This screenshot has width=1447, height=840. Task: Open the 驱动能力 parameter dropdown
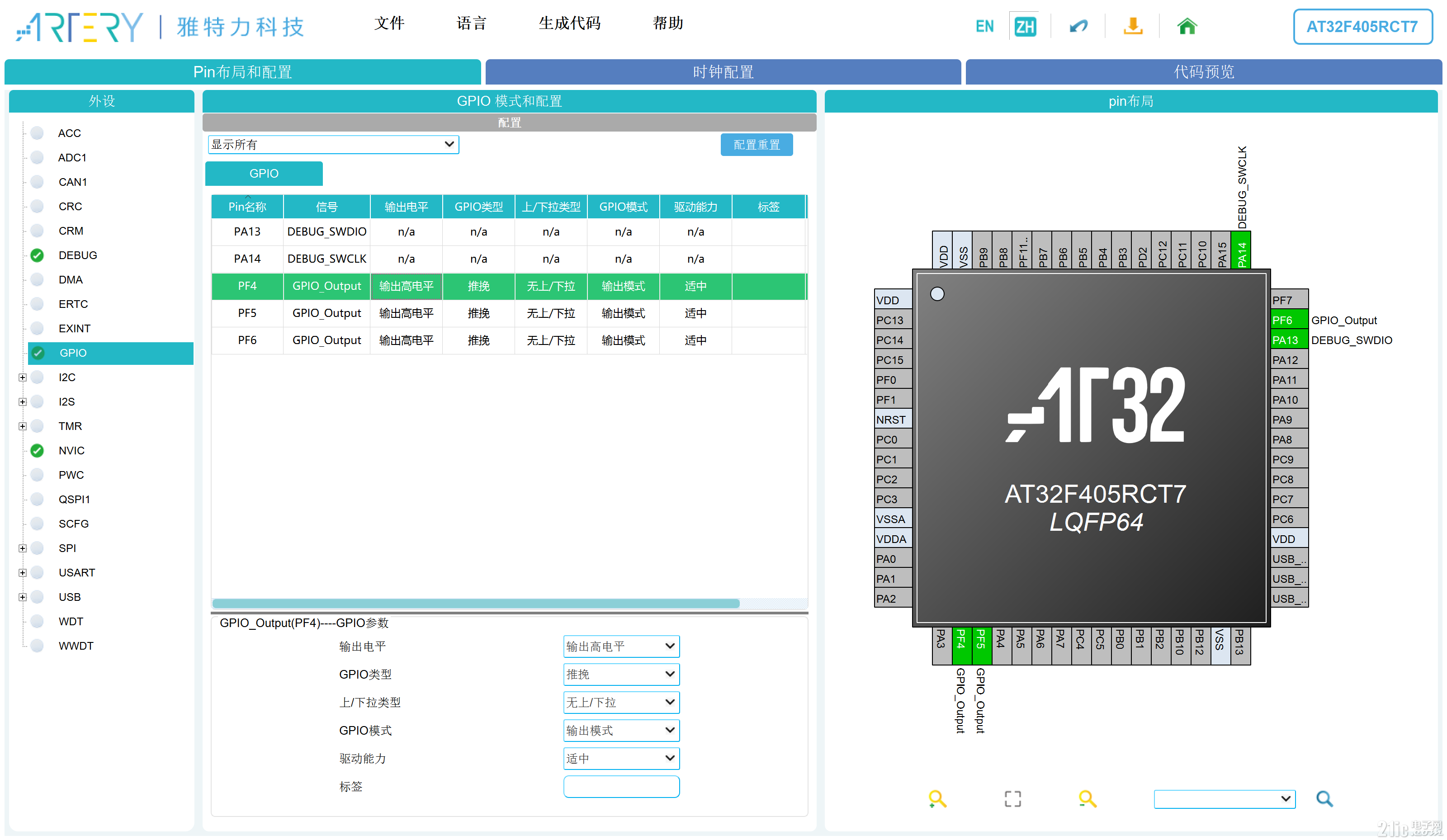pyautogui.click(x=621, y=759)
